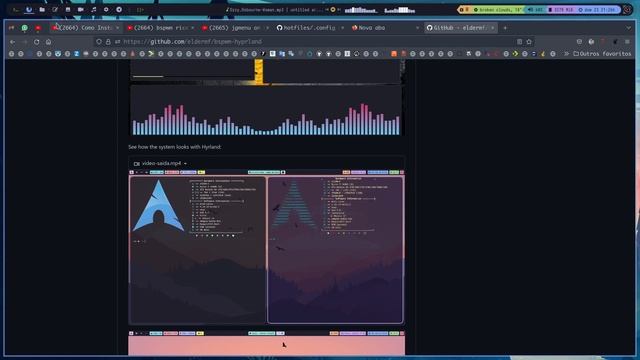Toggle reader view in address bar
Screen dimensions: 640x360
click(519, 42)
